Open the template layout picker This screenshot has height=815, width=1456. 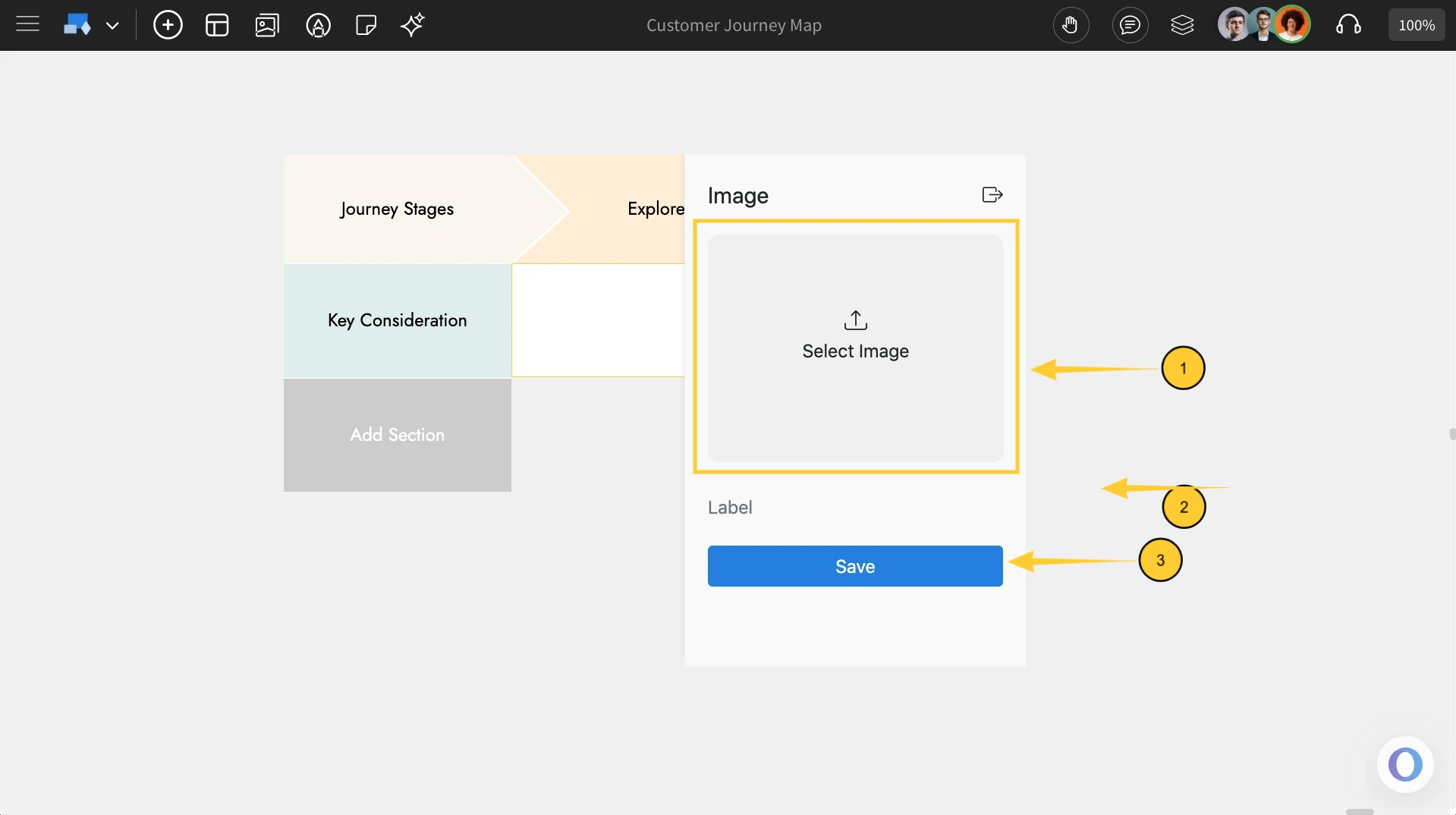click(x=217, y=25)
